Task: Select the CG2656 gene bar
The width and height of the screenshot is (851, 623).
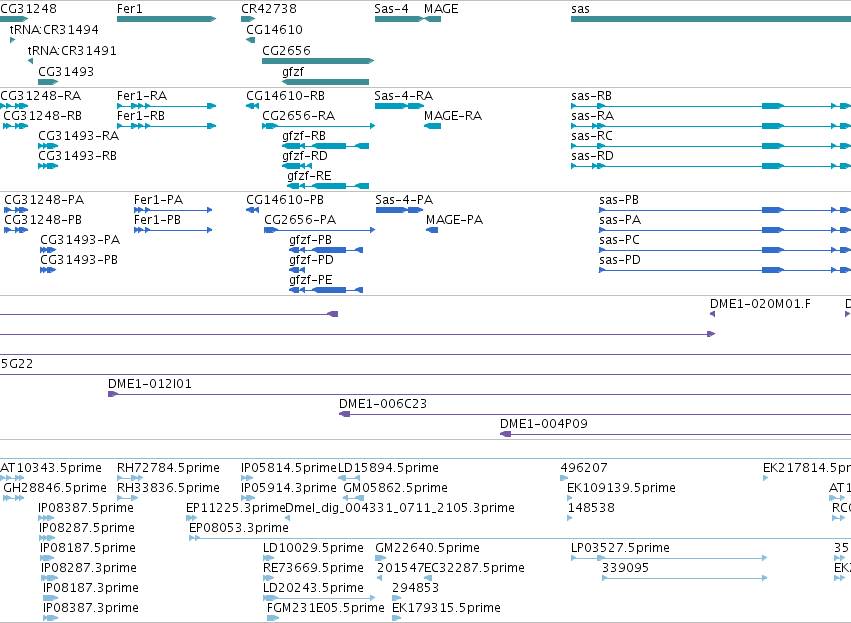Action: (x=318, y=61)
